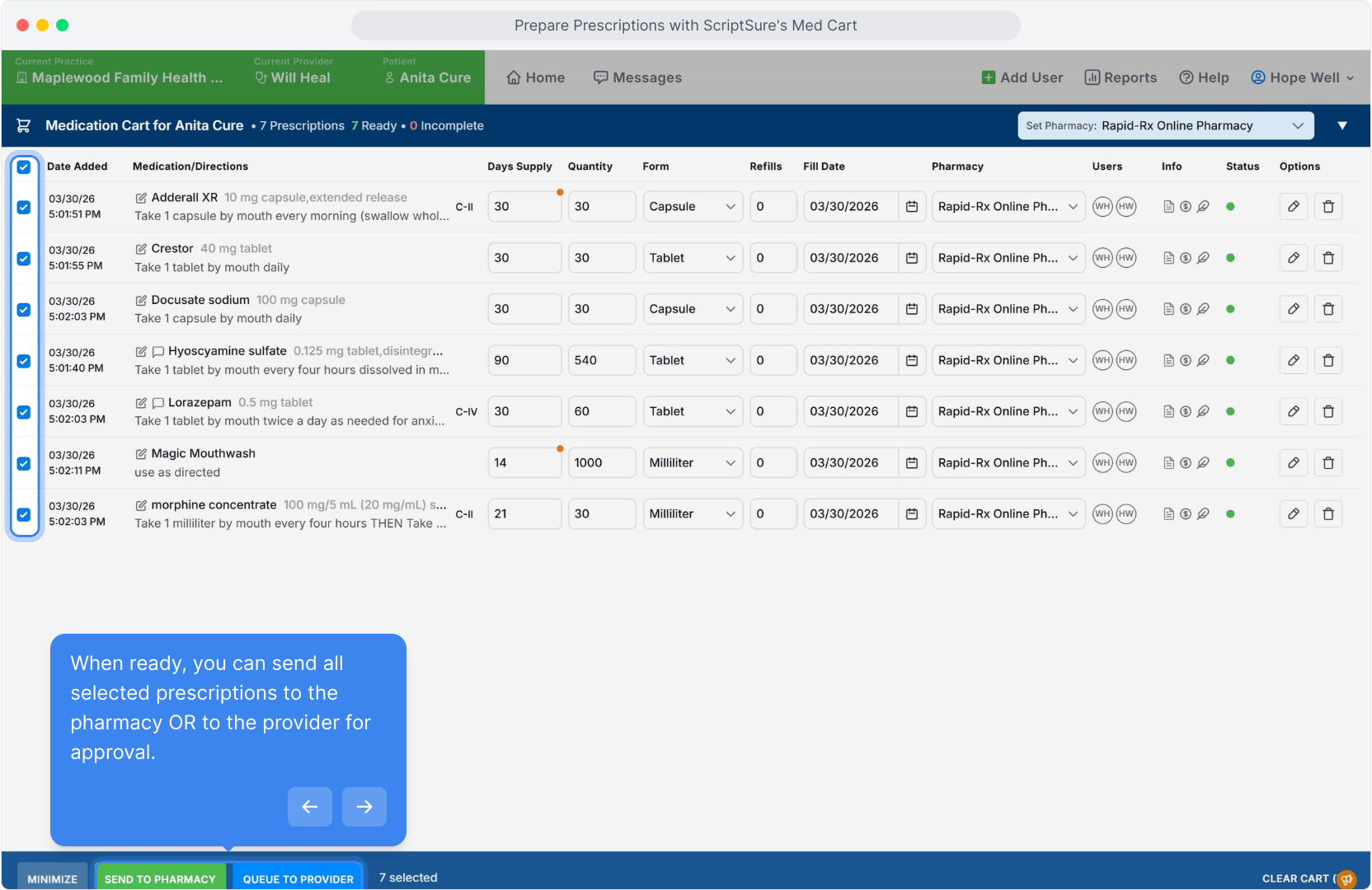
Task: Minimize the medication cart
Action: click(x=53, y=878)
